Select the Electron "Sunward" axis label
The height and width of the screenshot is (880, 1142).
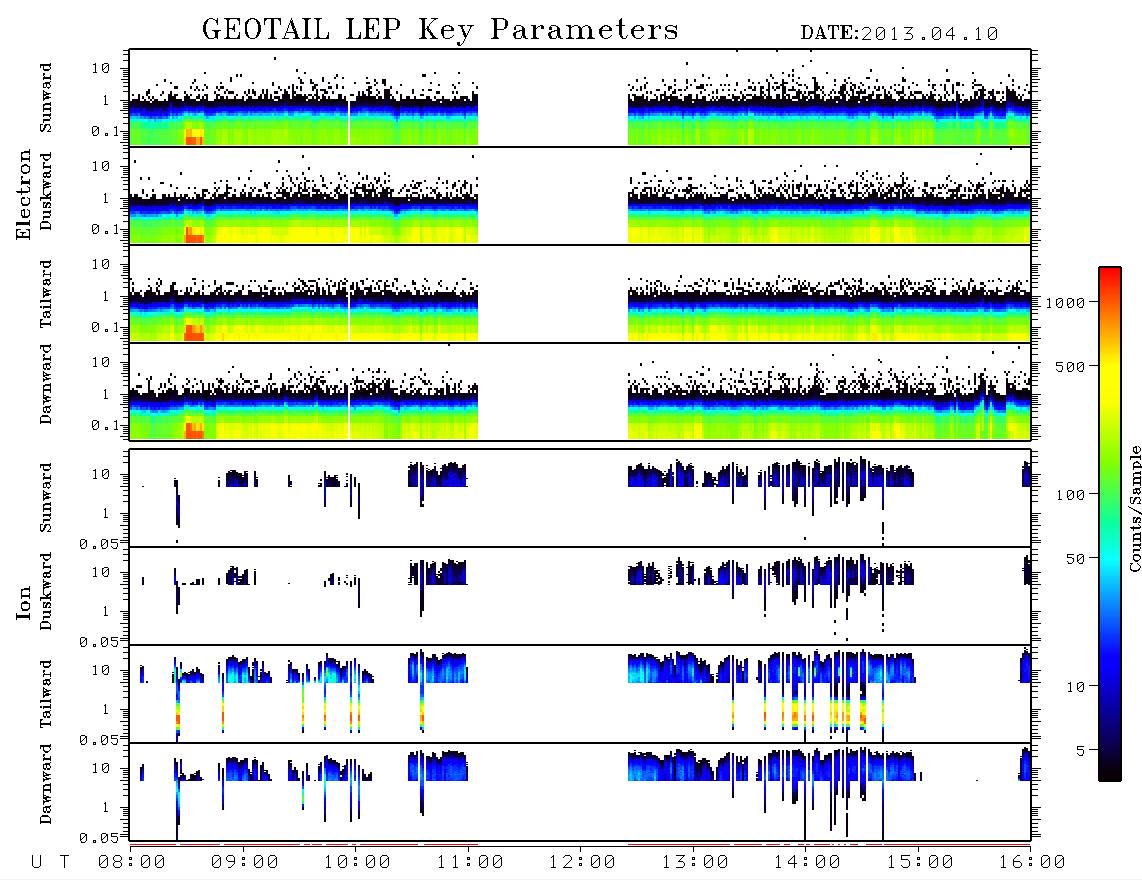click(46, 98)
